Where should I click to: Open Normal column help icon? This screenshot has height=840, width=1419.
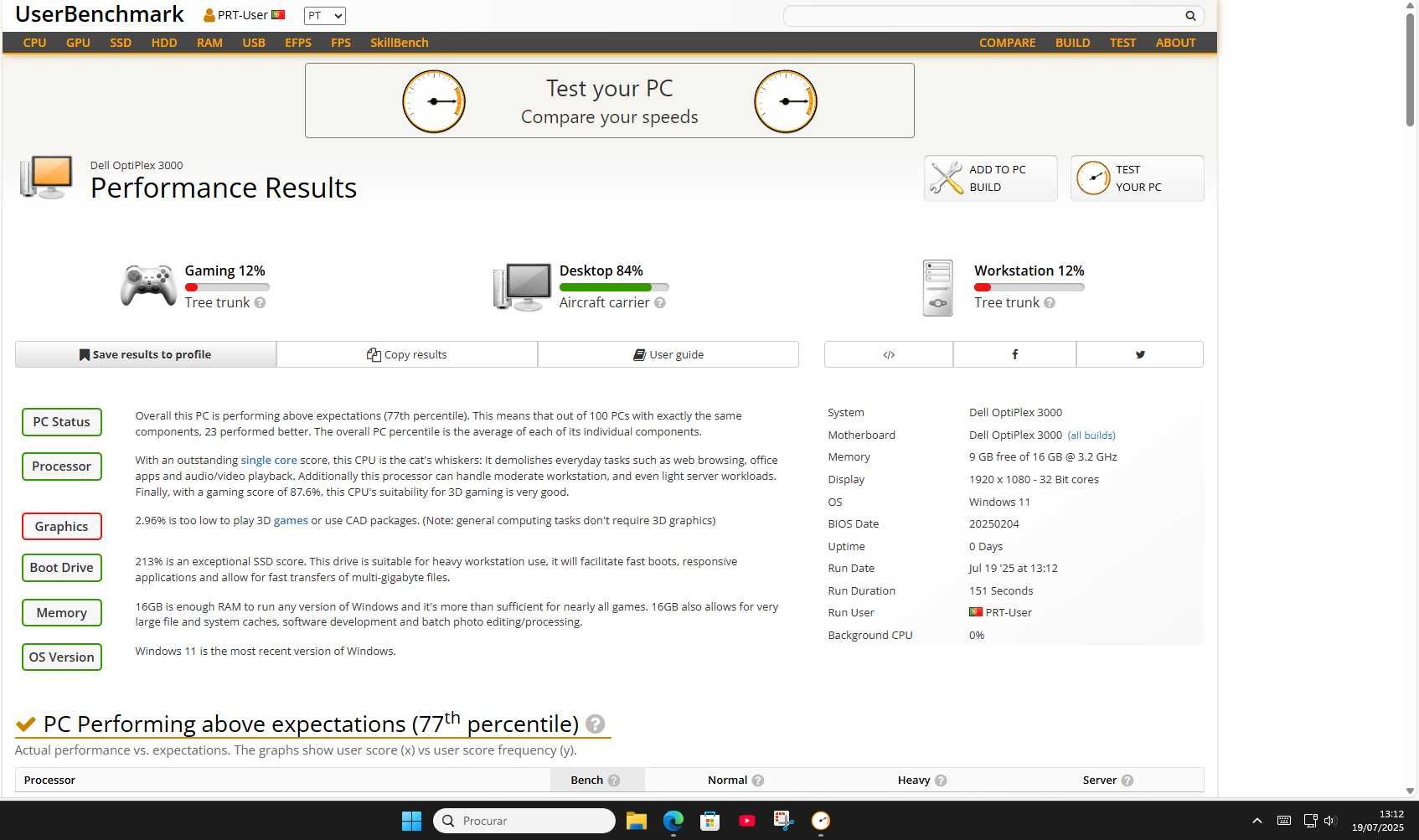[758, 781]
